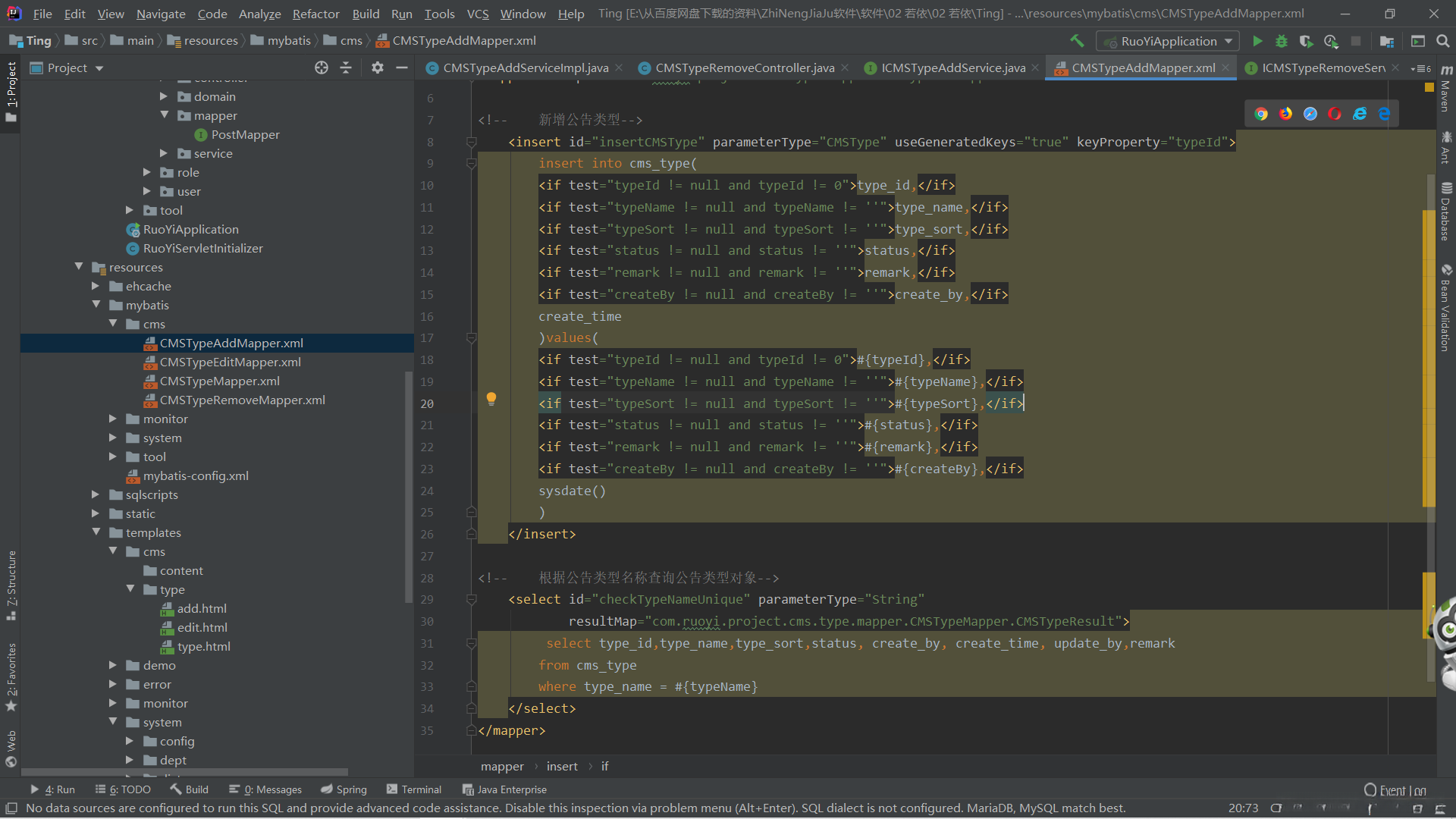Click the locate-current-file target icon in the Project panel
Viewport: 1456px width, 819px height.
click(x=322, y=68)
